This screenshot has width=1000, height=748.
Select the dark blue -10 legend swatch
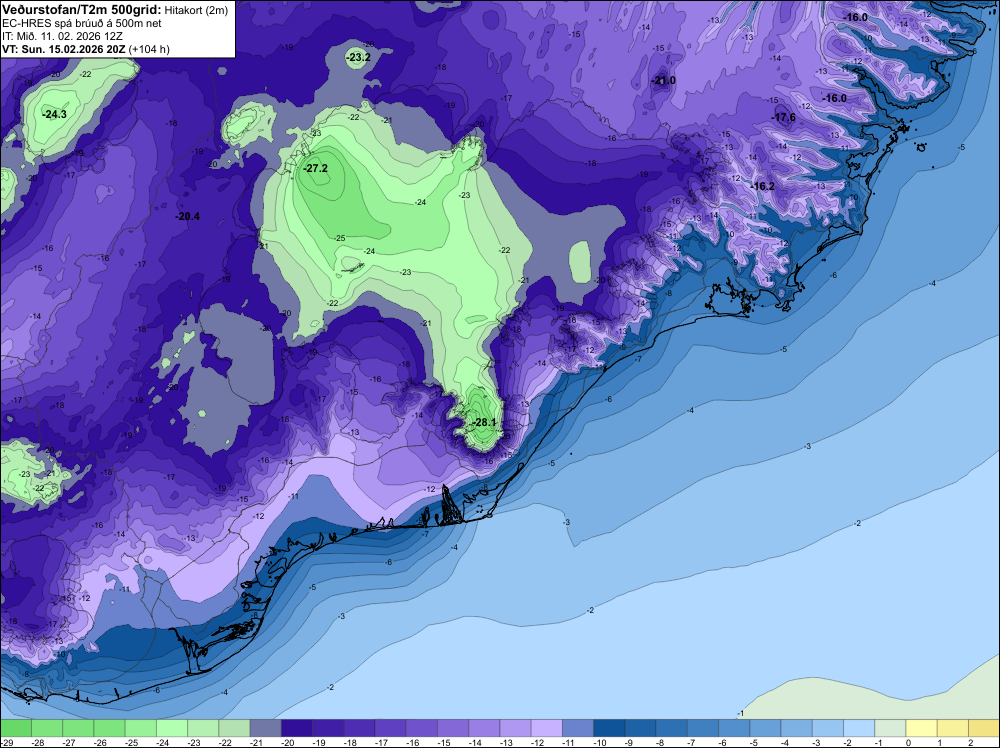pos(609,728)
